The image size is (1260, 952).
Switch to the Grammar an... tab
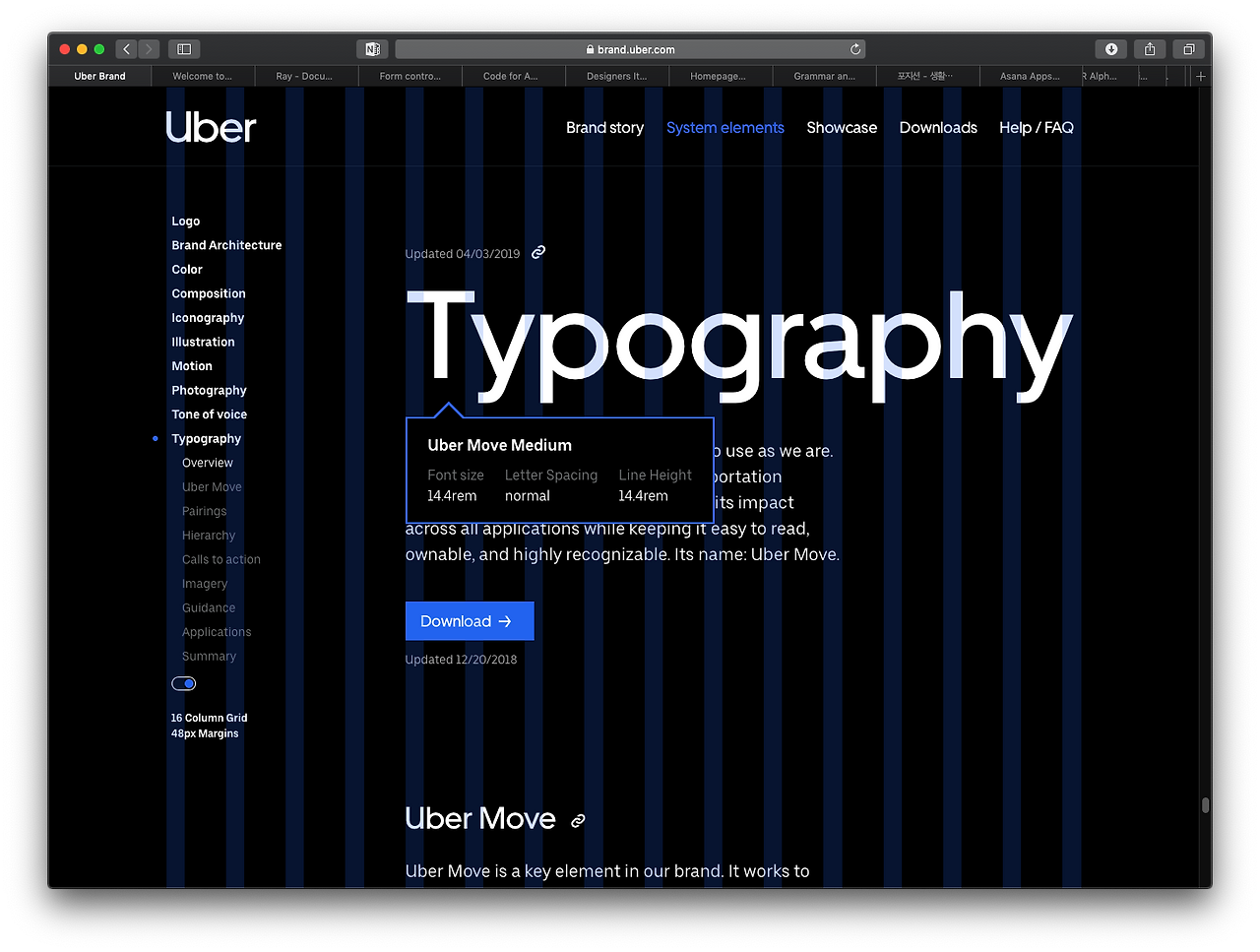click(x=825, y=76)
